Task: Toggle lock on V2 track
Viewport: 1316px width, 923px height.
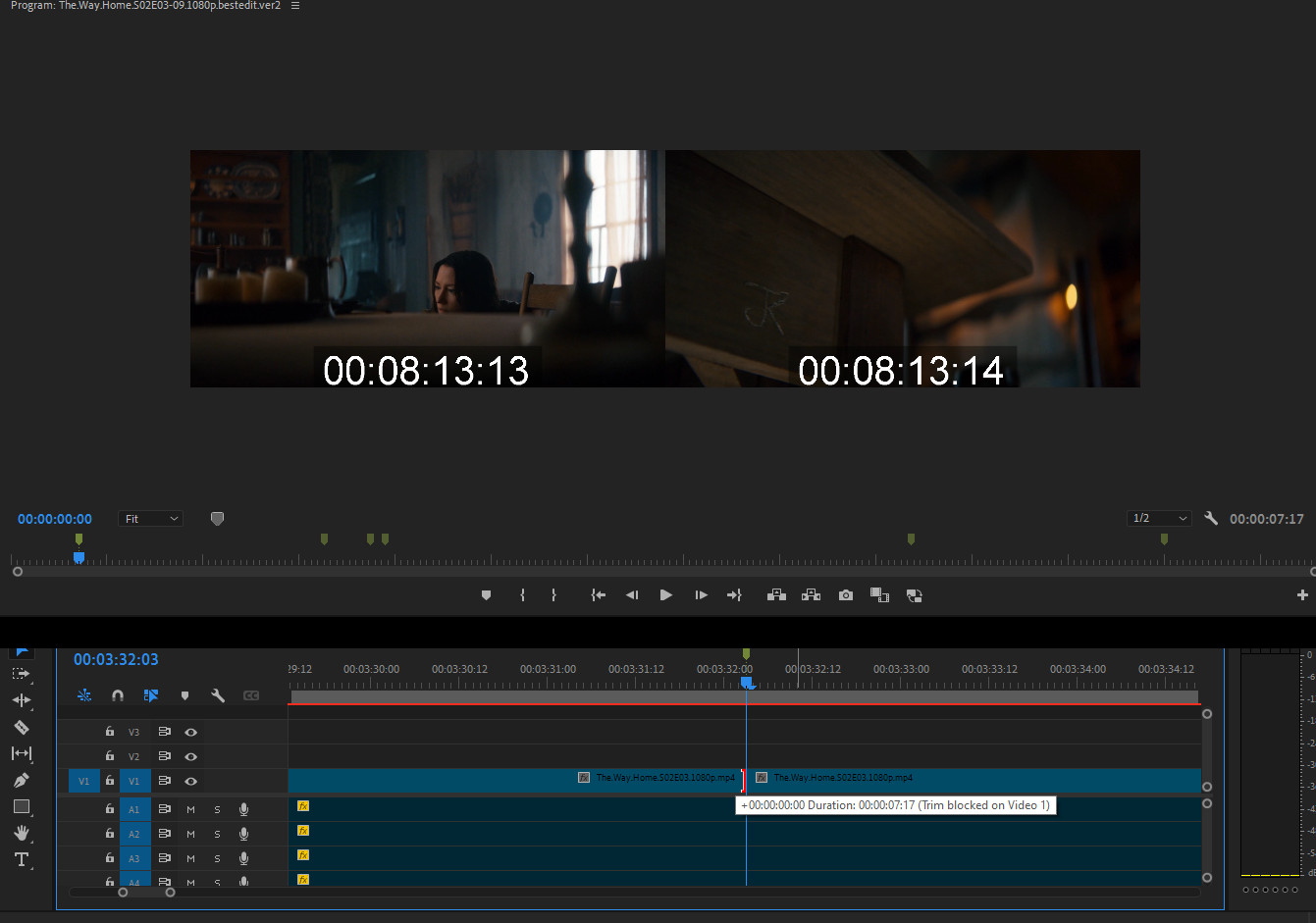Action: (110, 756)
